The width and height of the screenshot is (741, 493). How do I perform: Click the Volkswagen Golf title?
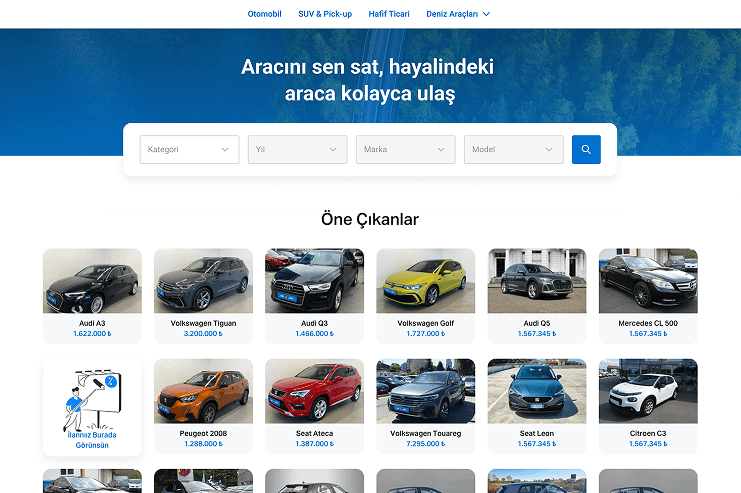[x=426, y=323]
